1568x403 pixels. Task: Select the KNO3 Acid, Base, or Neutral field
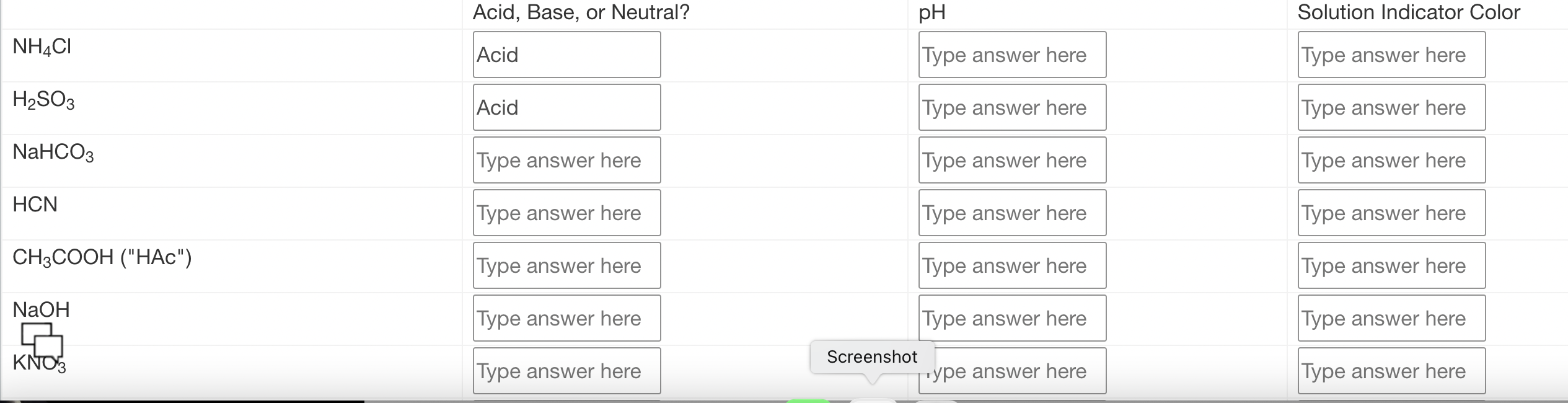click(x=566, y=371)
